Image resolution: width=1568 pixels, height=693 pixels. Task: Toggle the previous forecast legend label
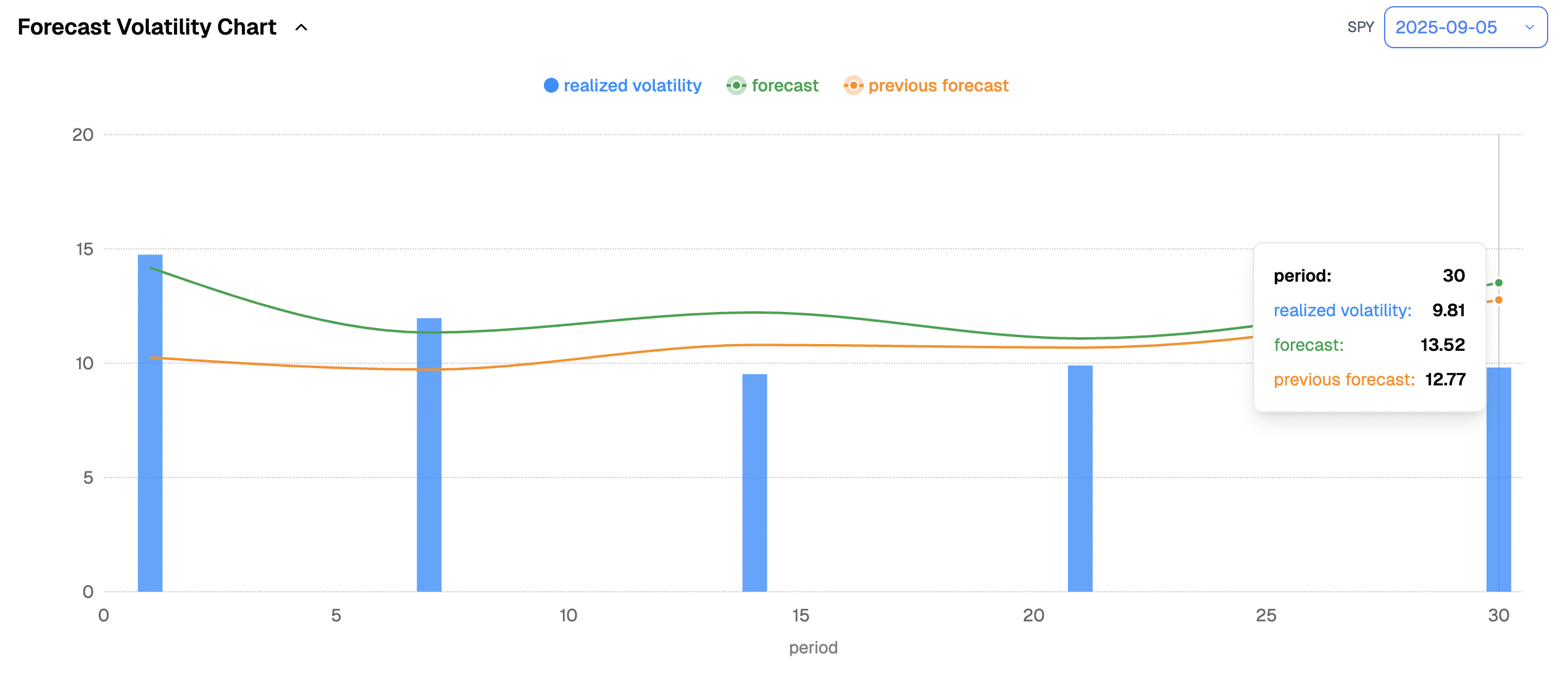pyautogui.click(x=938, y=85)
